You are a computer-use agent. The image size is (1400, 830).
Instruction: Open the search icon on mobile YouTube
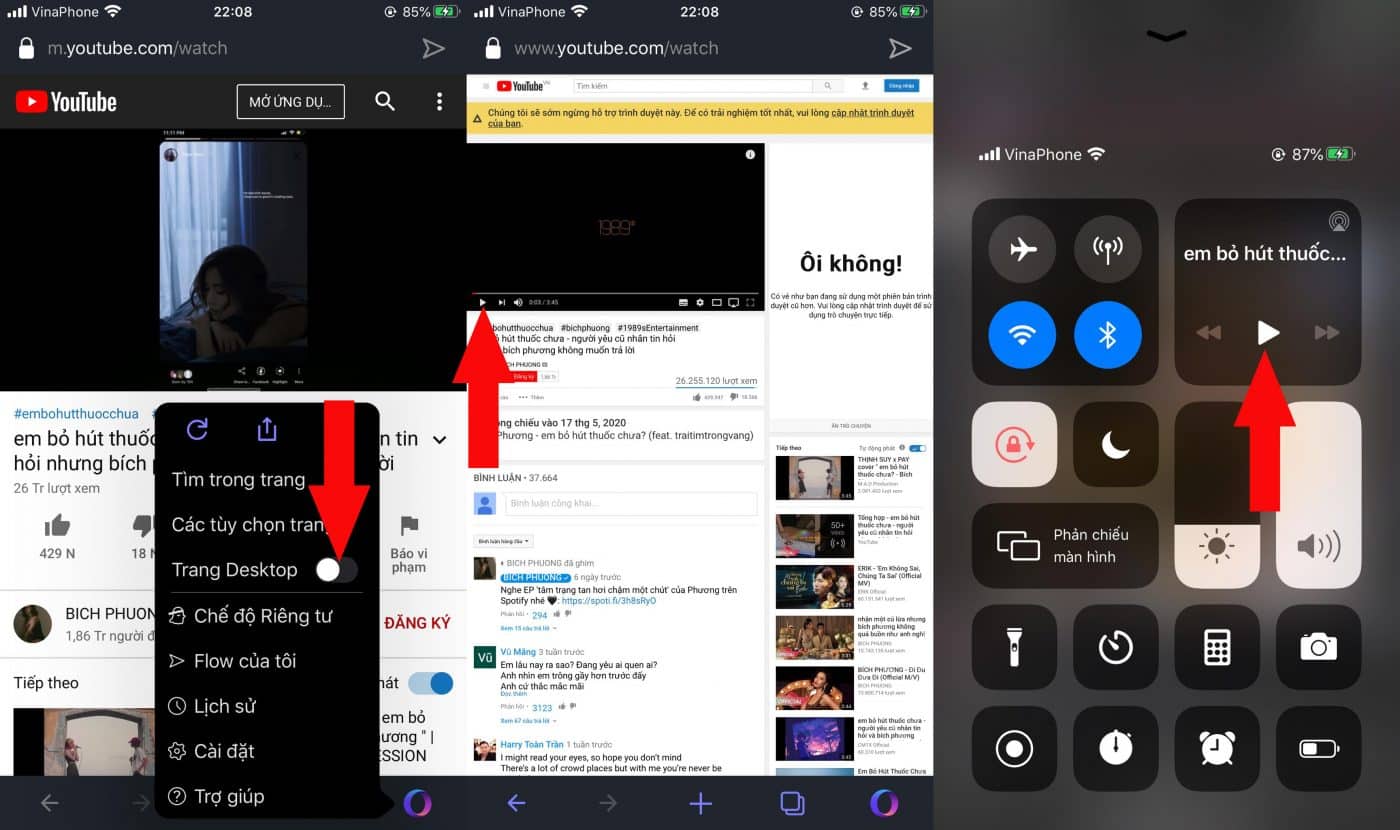point(384,101)
